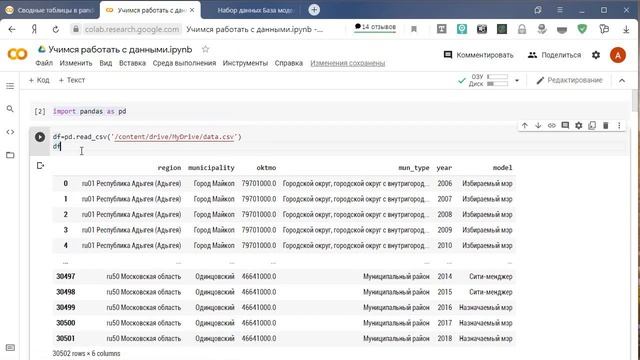The height and width of the screenshot is (360, 640).
Task: Go to Colab home logo
Action: point(17,54)
